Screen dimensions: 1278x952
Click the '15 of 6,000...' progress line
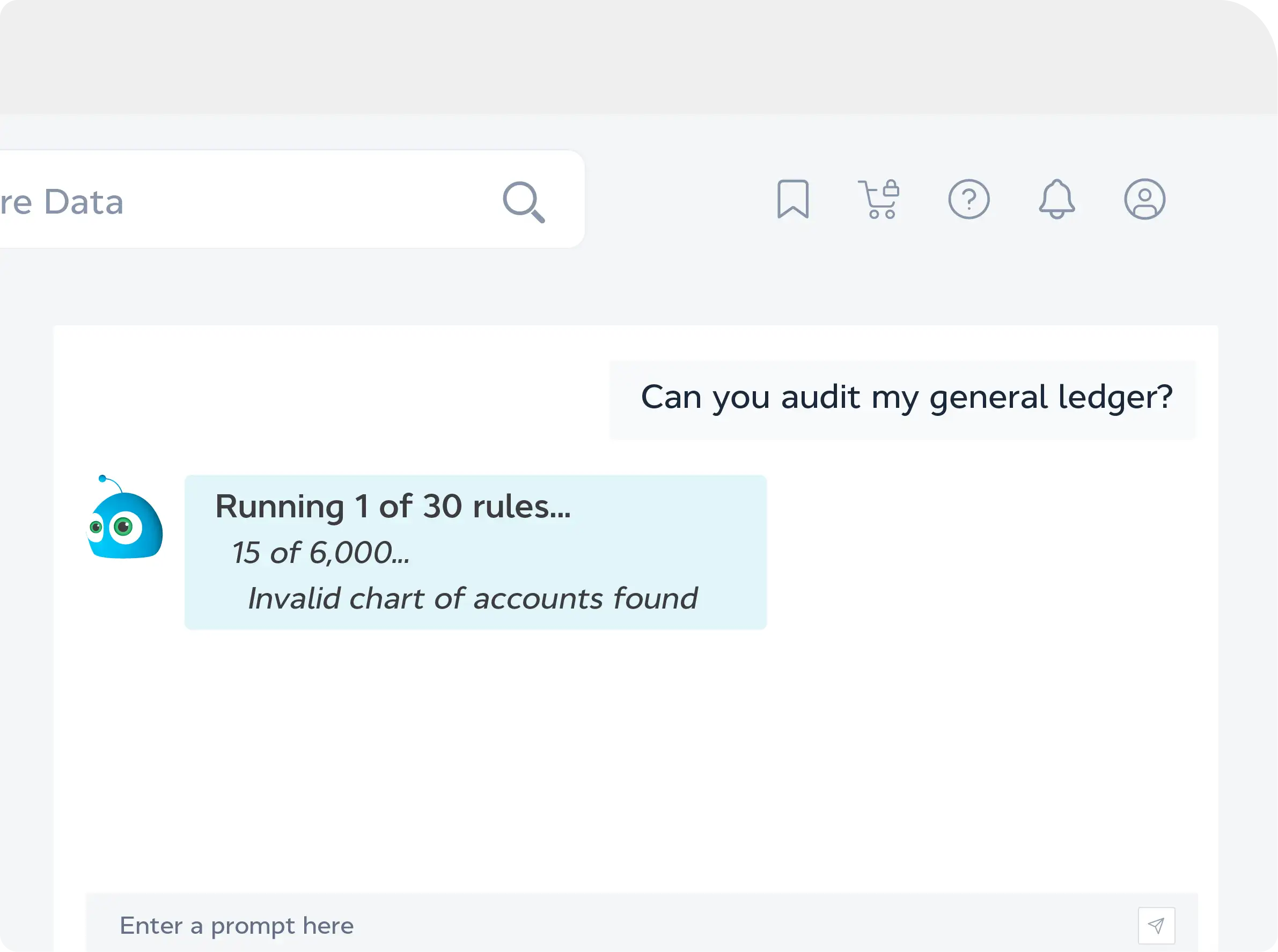click(x=321, y=553)
